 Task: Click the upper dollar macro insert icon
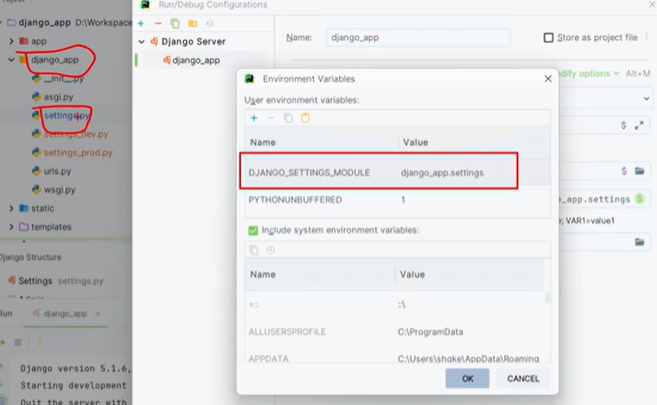(623, 125)
